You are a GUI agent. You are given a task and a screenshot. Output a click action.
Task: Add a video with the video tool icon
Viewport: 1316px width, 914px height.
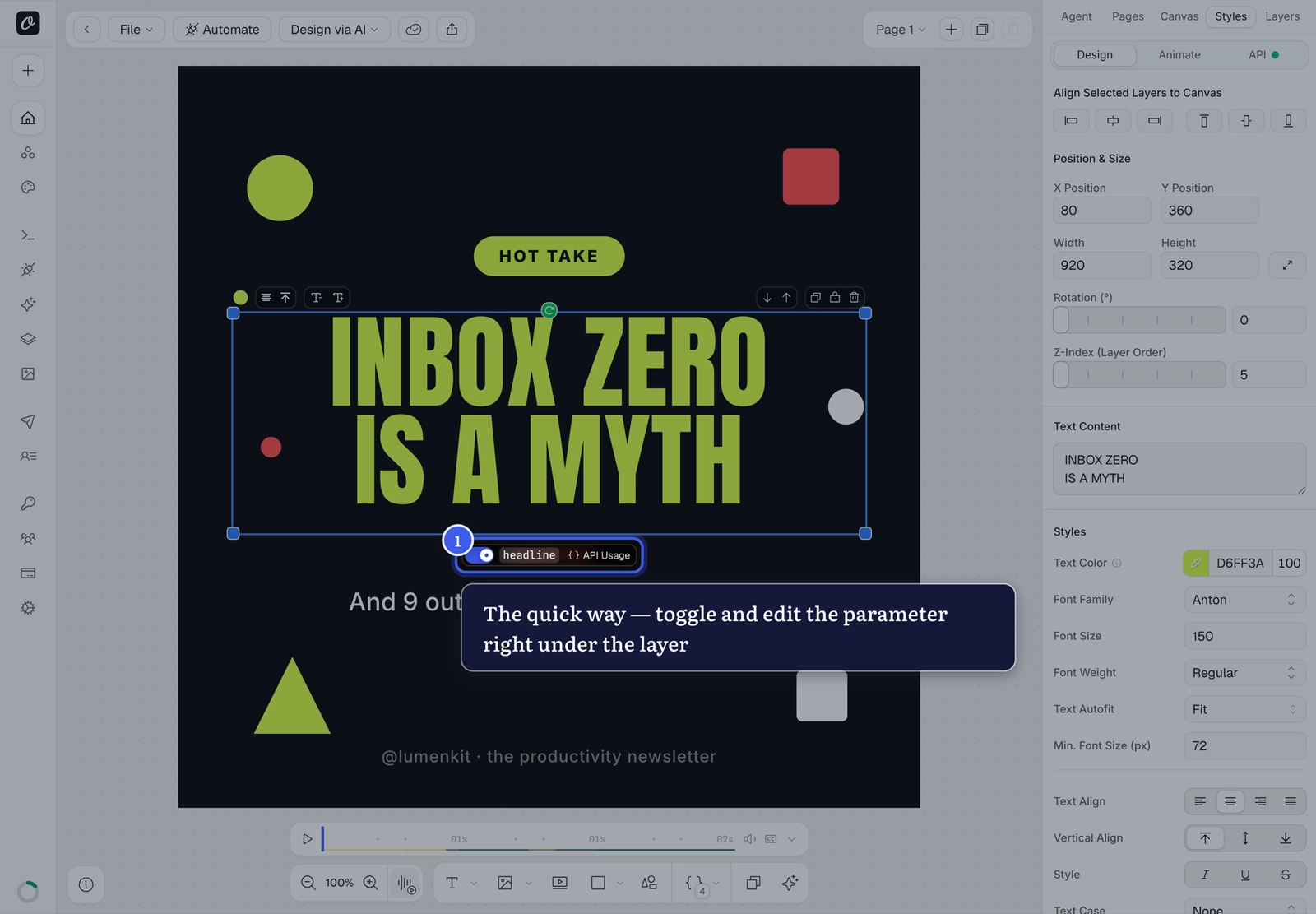coord(559,883)
